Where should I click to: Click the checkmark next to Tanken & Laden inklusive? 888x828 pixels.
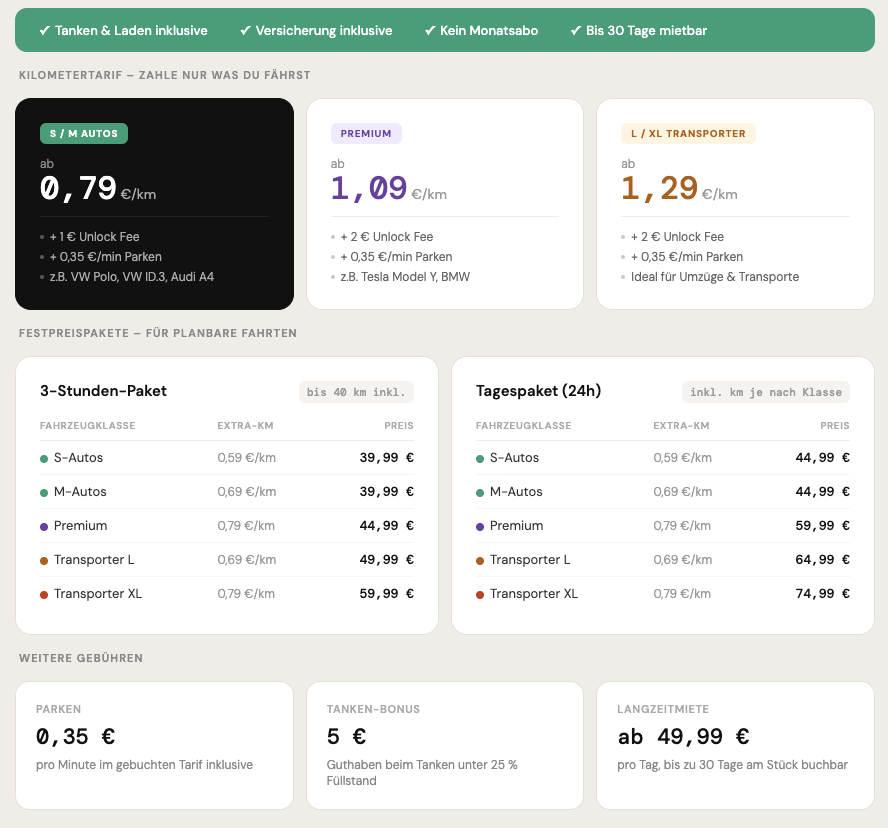[x=45, y=31]
